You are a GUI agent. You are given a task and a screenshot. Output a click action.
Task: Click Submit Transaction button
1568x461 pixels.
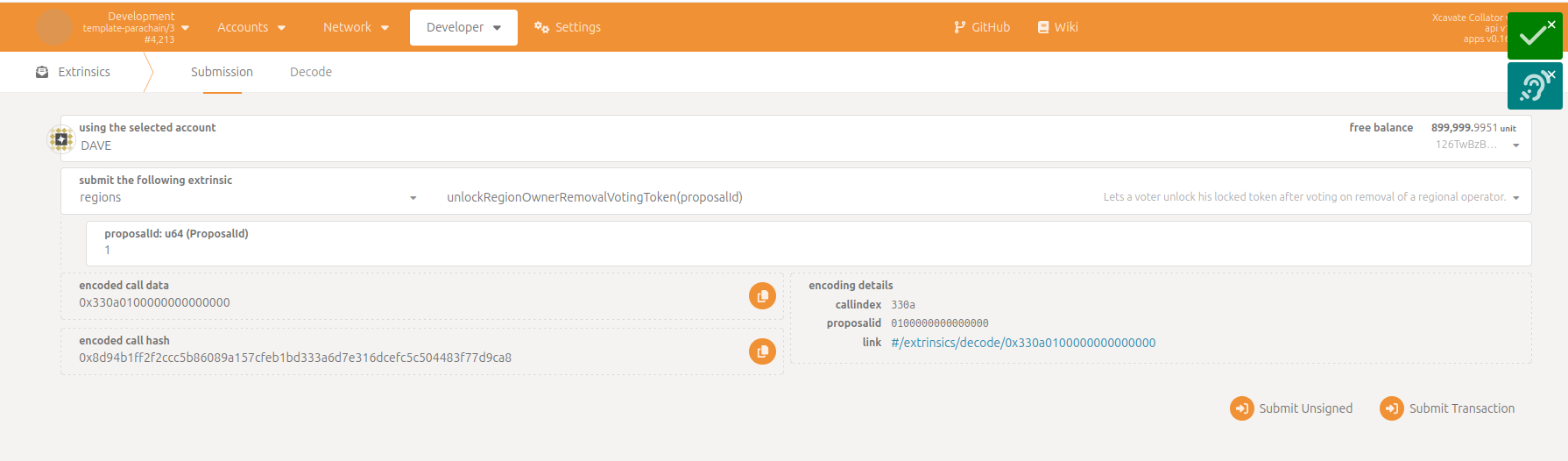pos(1447,408)
